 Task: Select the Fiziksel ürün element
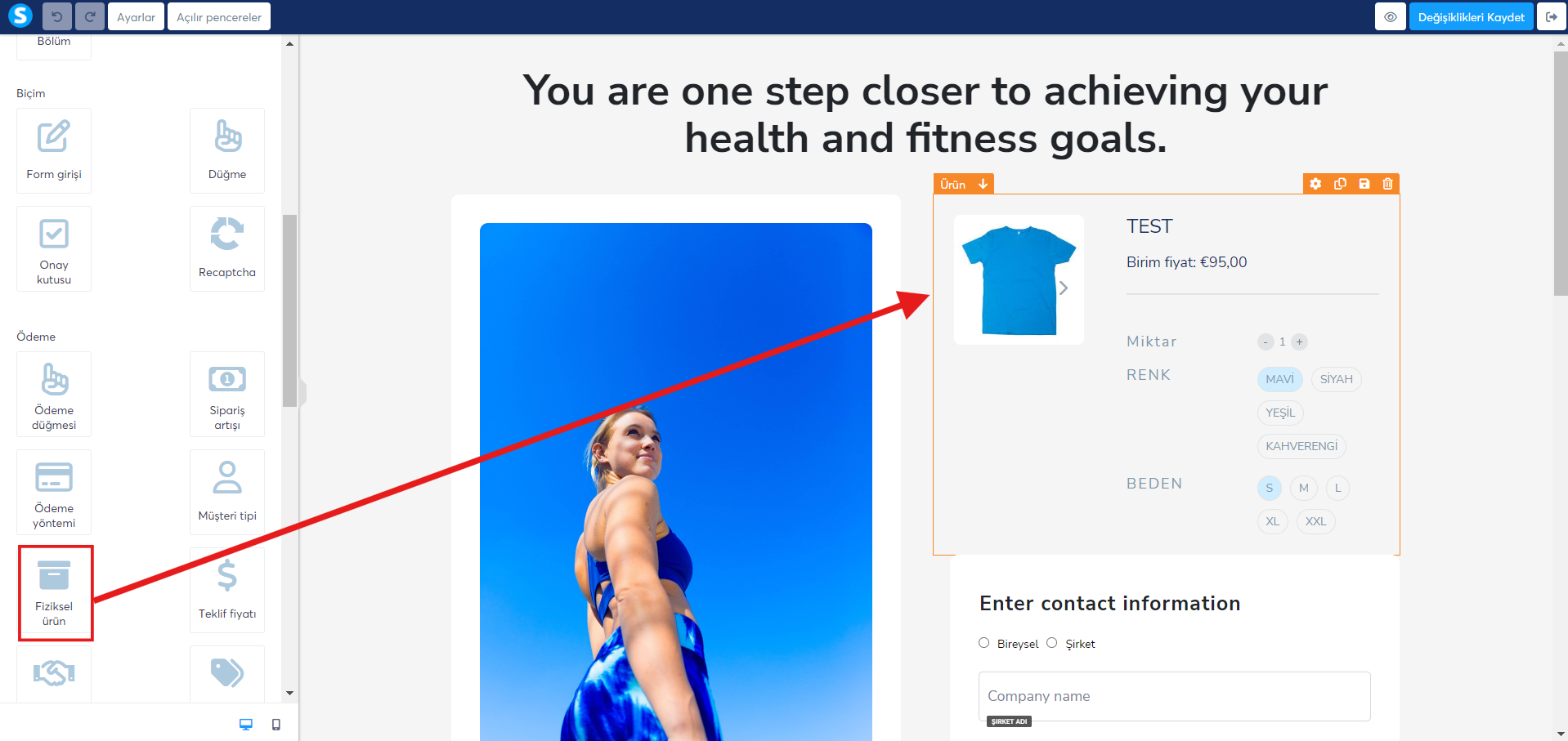54,591
